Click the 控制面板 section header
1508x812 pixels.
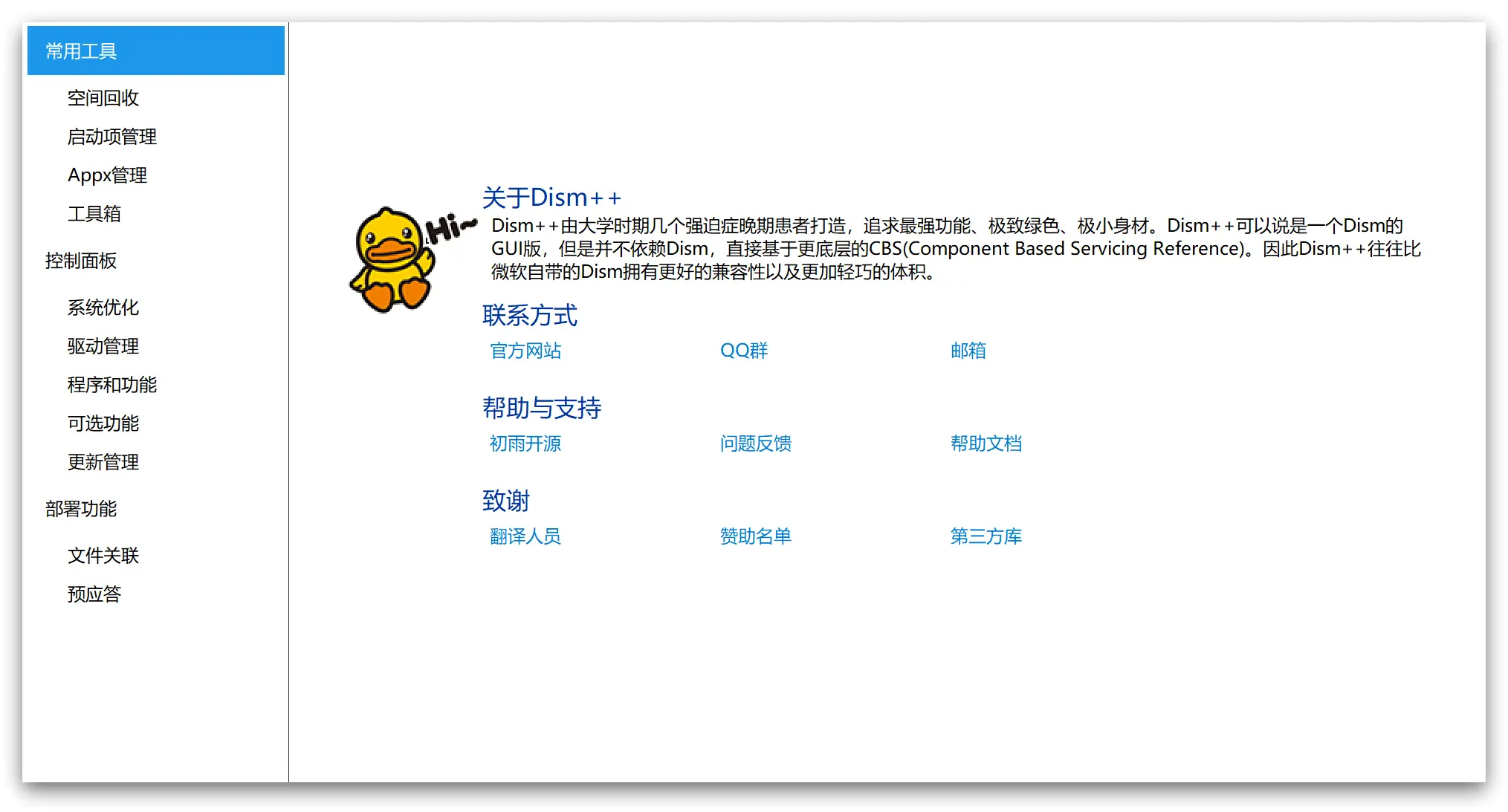point(81,261)
